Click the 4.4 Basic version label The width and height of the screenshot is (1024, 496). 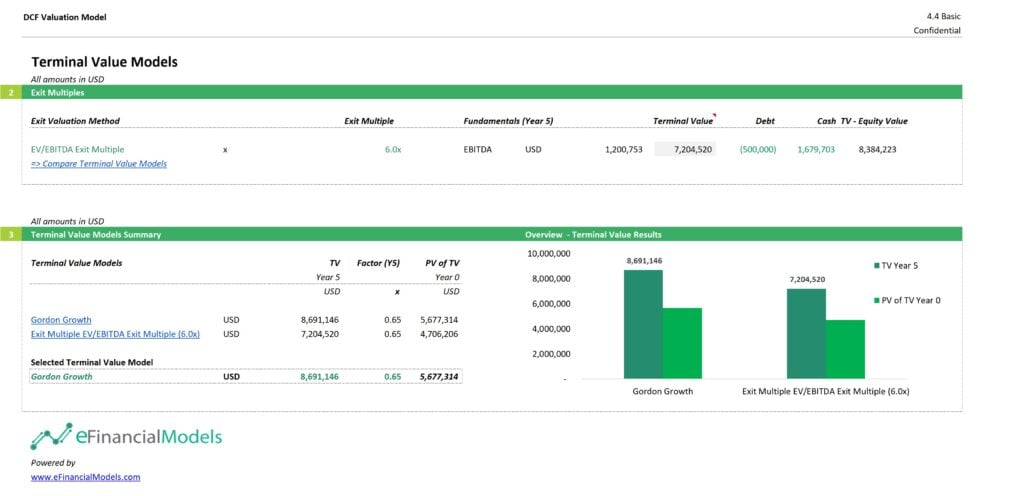(944, 16)
